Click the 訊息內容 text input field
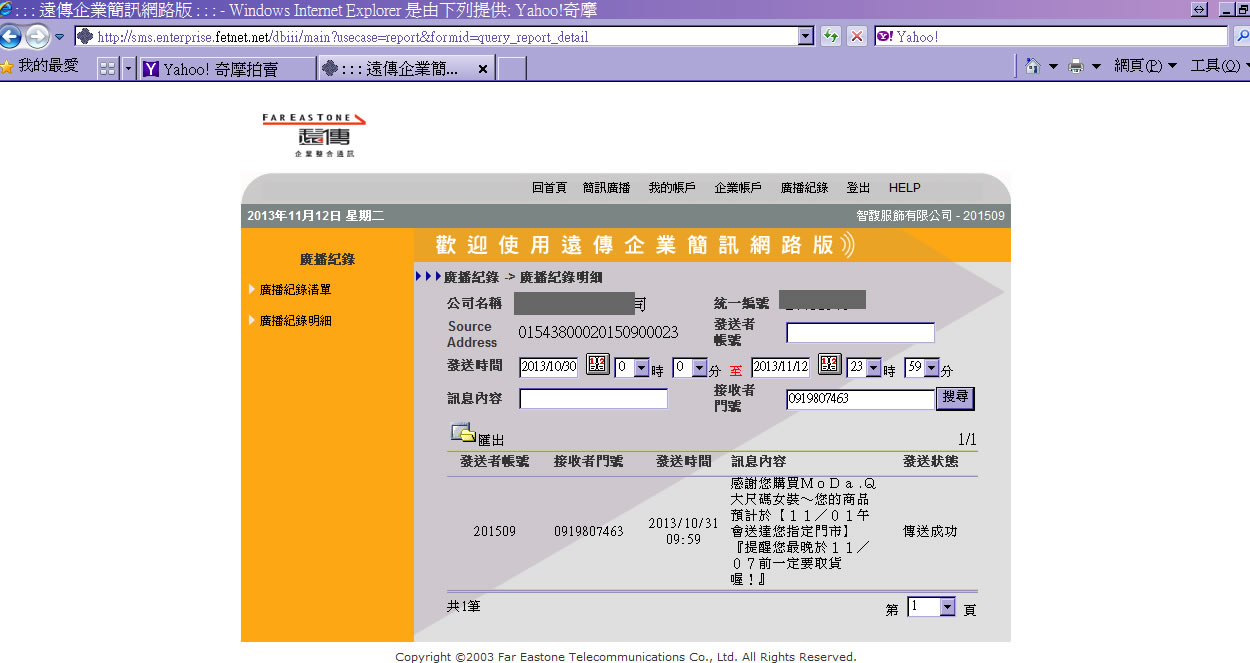The height and width of the screenshot is (663, 1250). [x=593, y=399]
